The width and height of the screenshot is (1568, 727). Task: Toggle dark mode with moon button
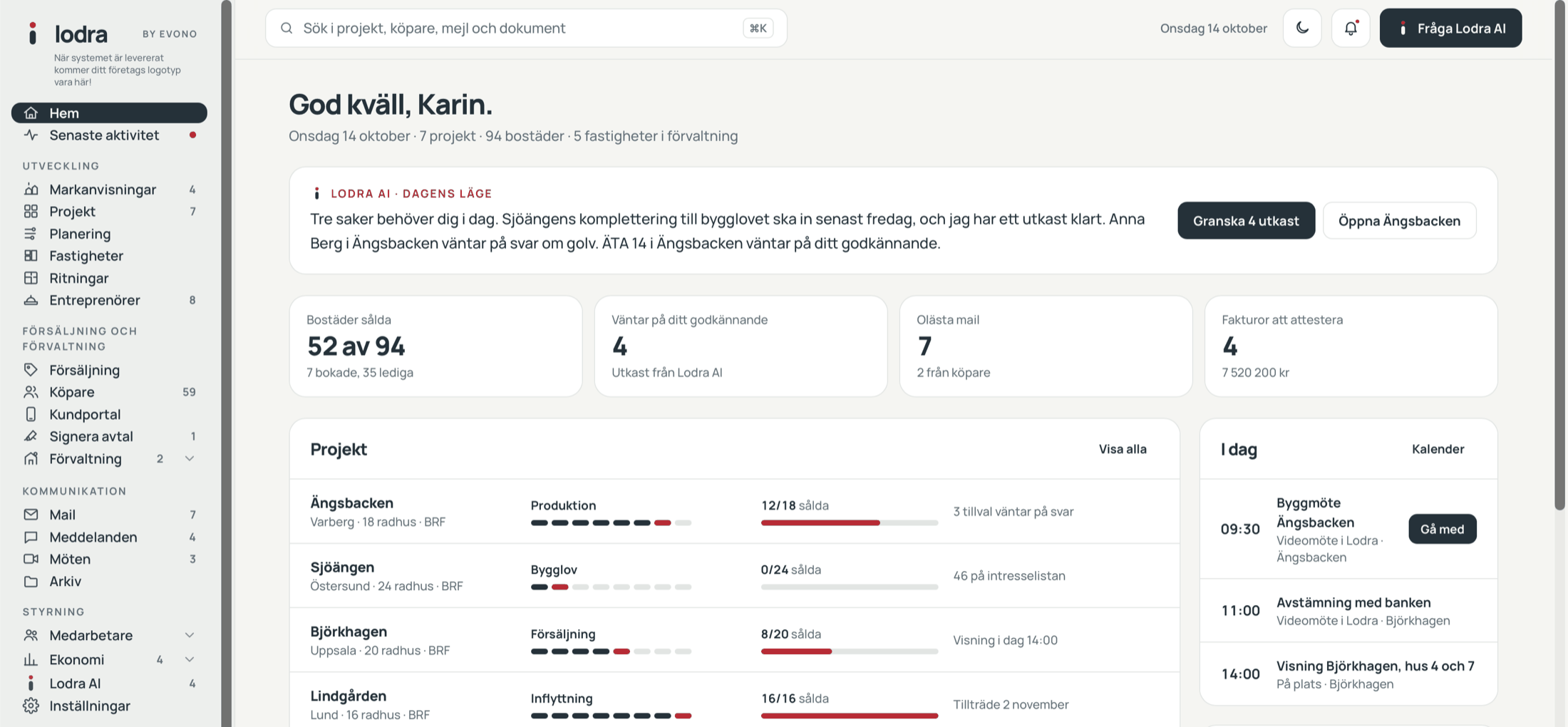1302,28
